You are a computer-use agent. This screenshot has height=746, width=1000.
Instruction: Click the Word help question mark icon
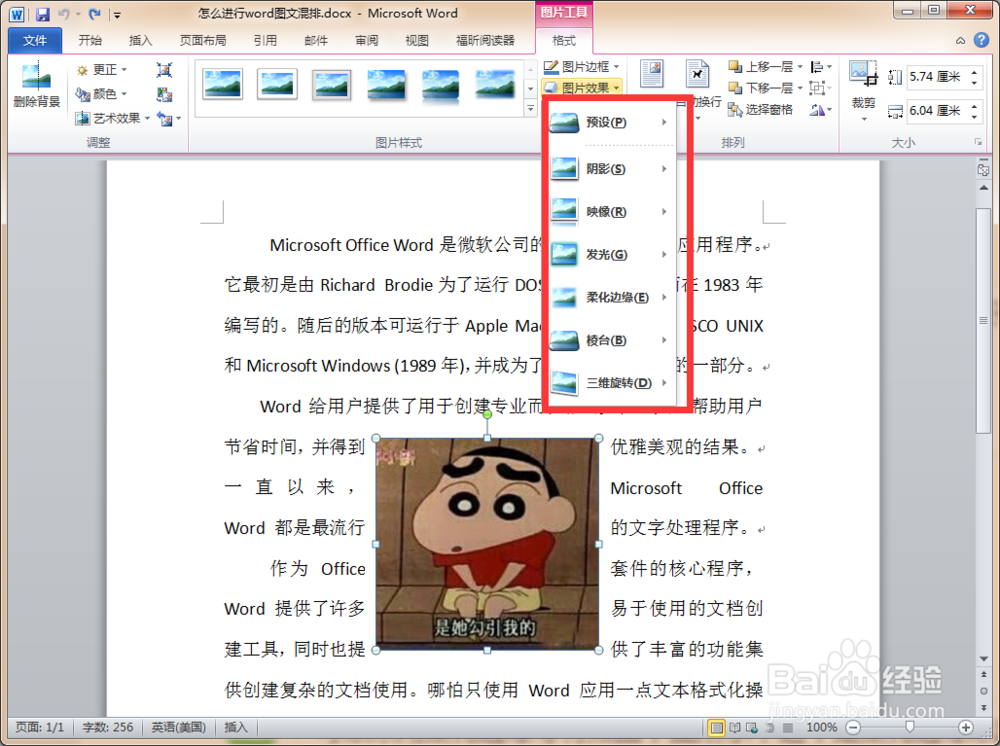(981, 40)
